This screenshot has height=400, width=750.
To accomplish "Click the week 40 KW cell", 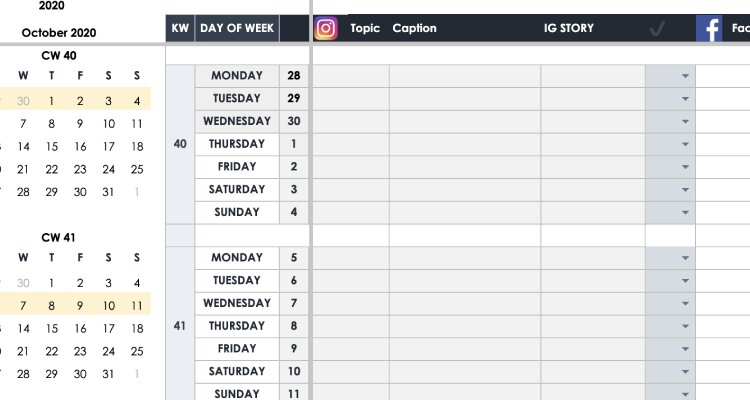I will [180, 144].
